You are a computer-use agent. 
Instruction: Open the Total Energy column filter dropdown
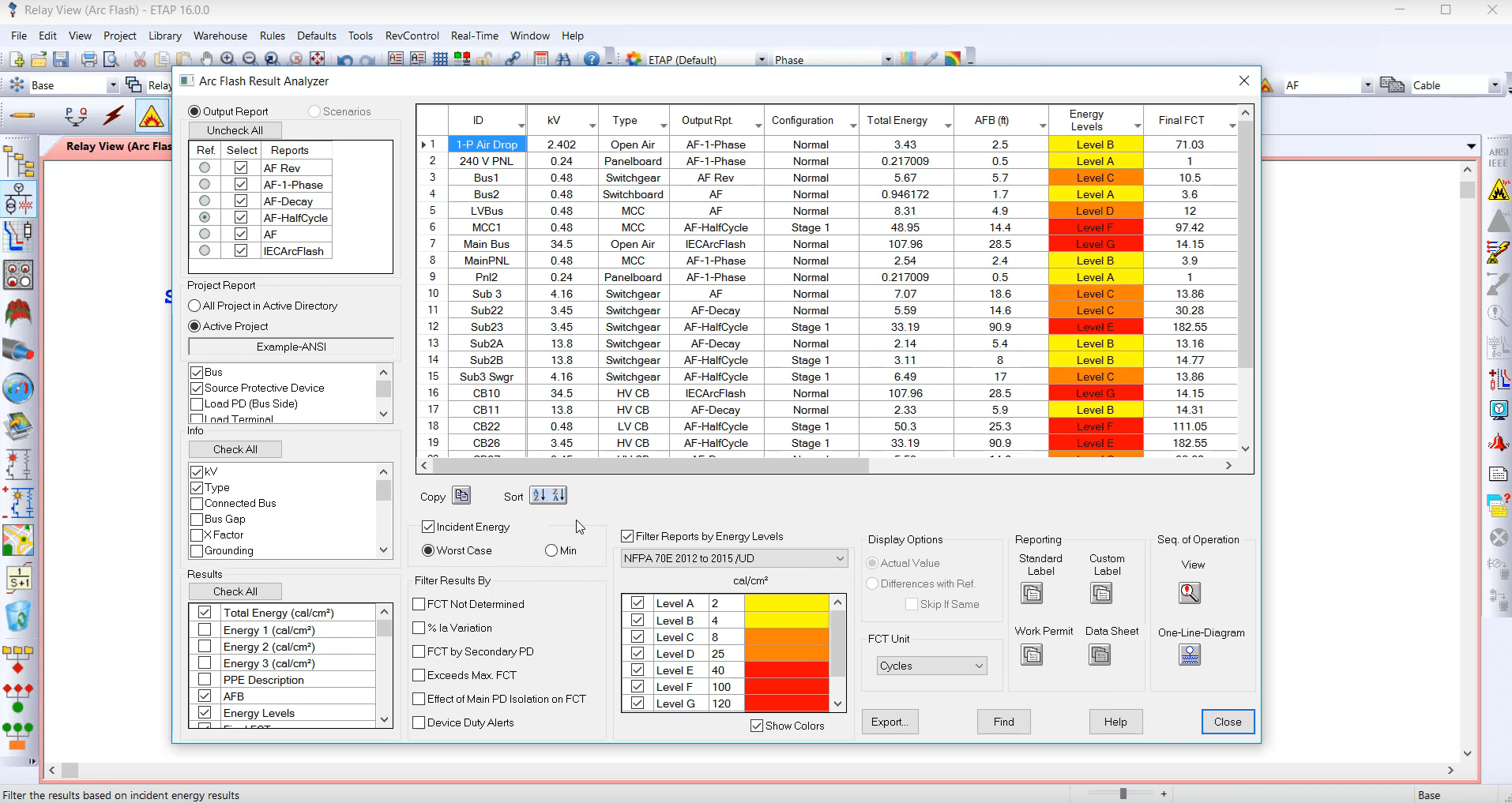(x=948, y=126)
